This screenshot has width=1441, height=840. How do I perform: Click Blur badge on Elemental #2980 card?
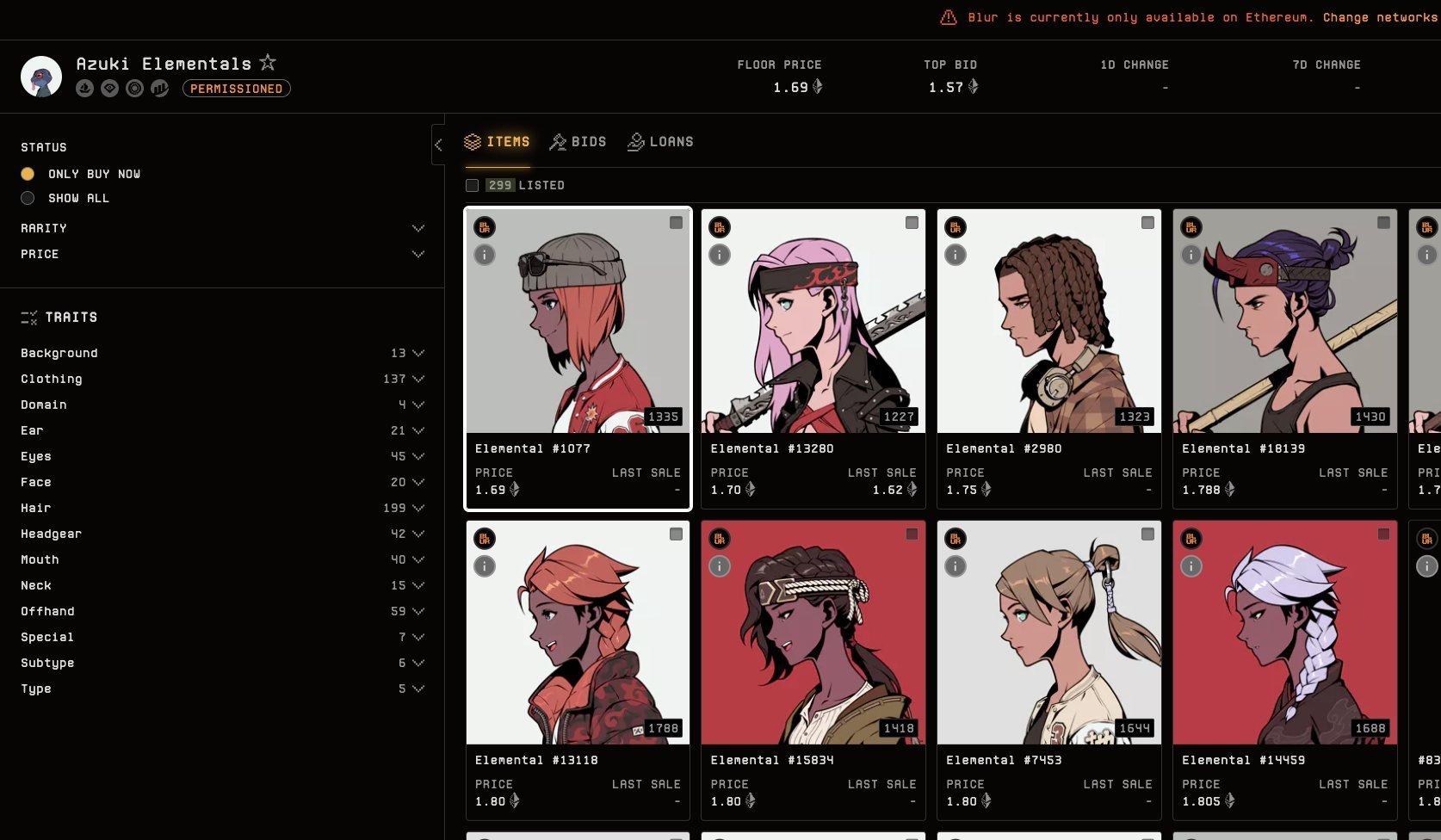(x=956, y=227)
